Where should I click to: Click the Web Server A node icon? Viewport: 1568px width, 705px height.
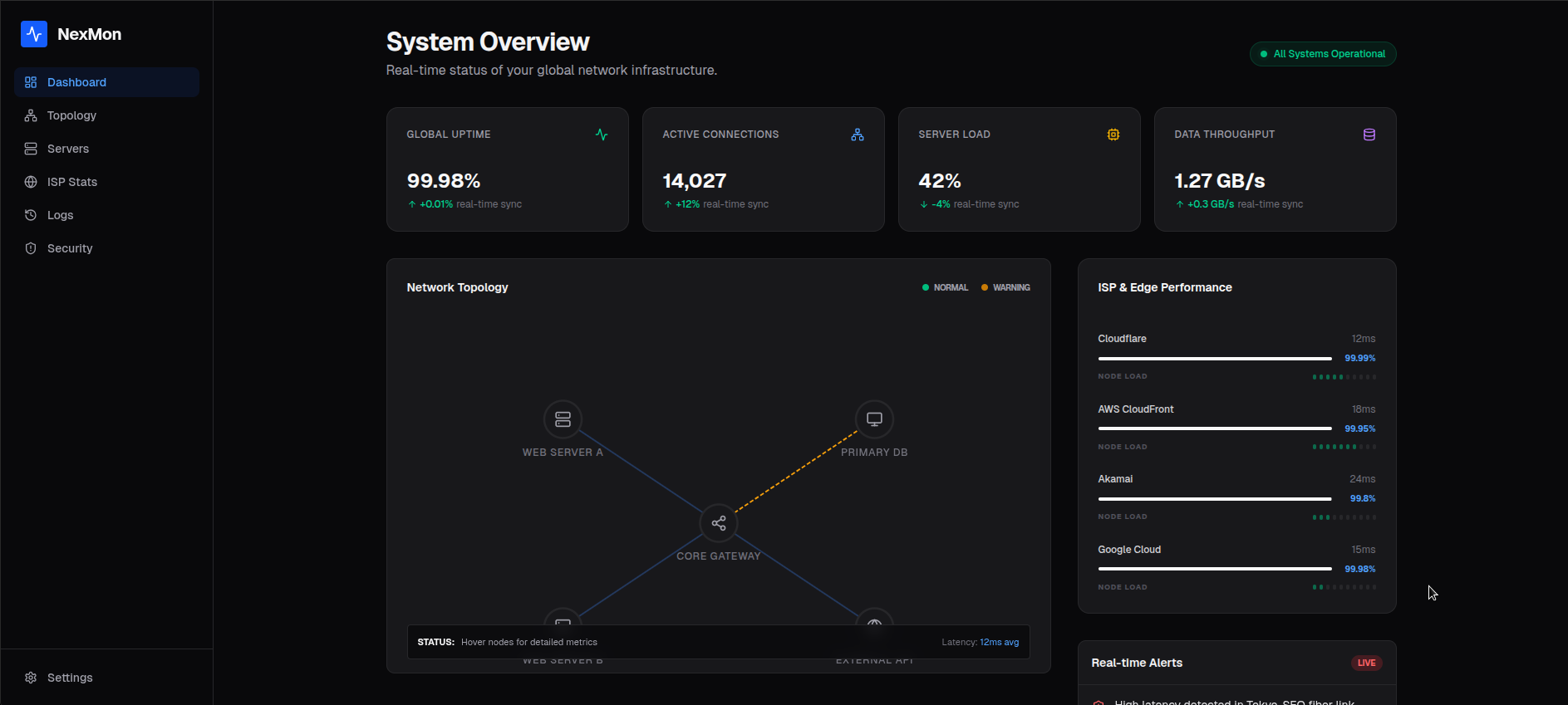563,419
